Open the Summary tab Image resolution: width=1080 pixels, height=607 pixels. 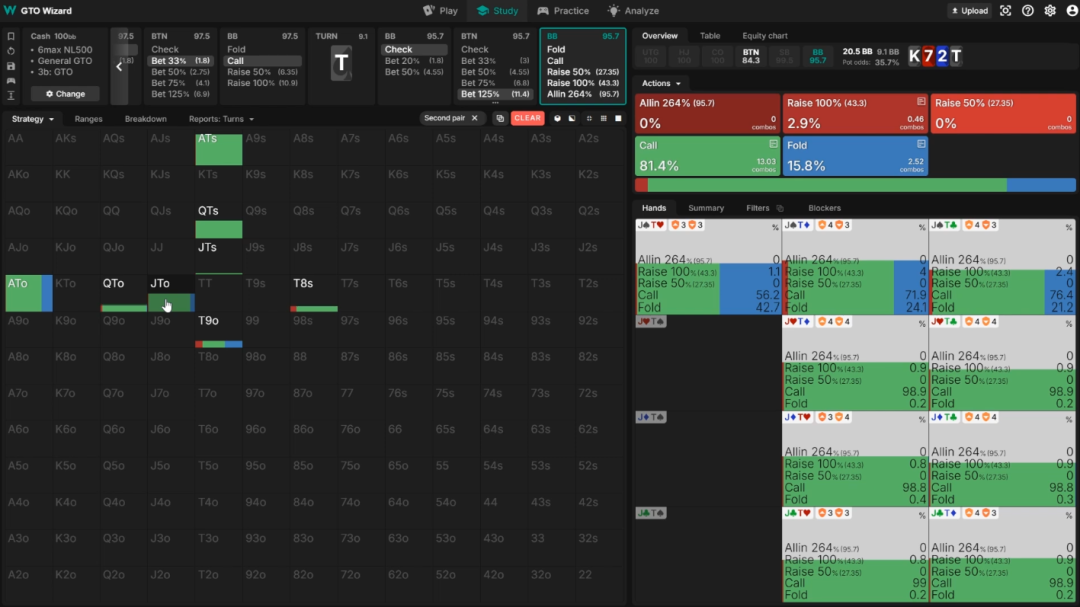click(706, 208)
